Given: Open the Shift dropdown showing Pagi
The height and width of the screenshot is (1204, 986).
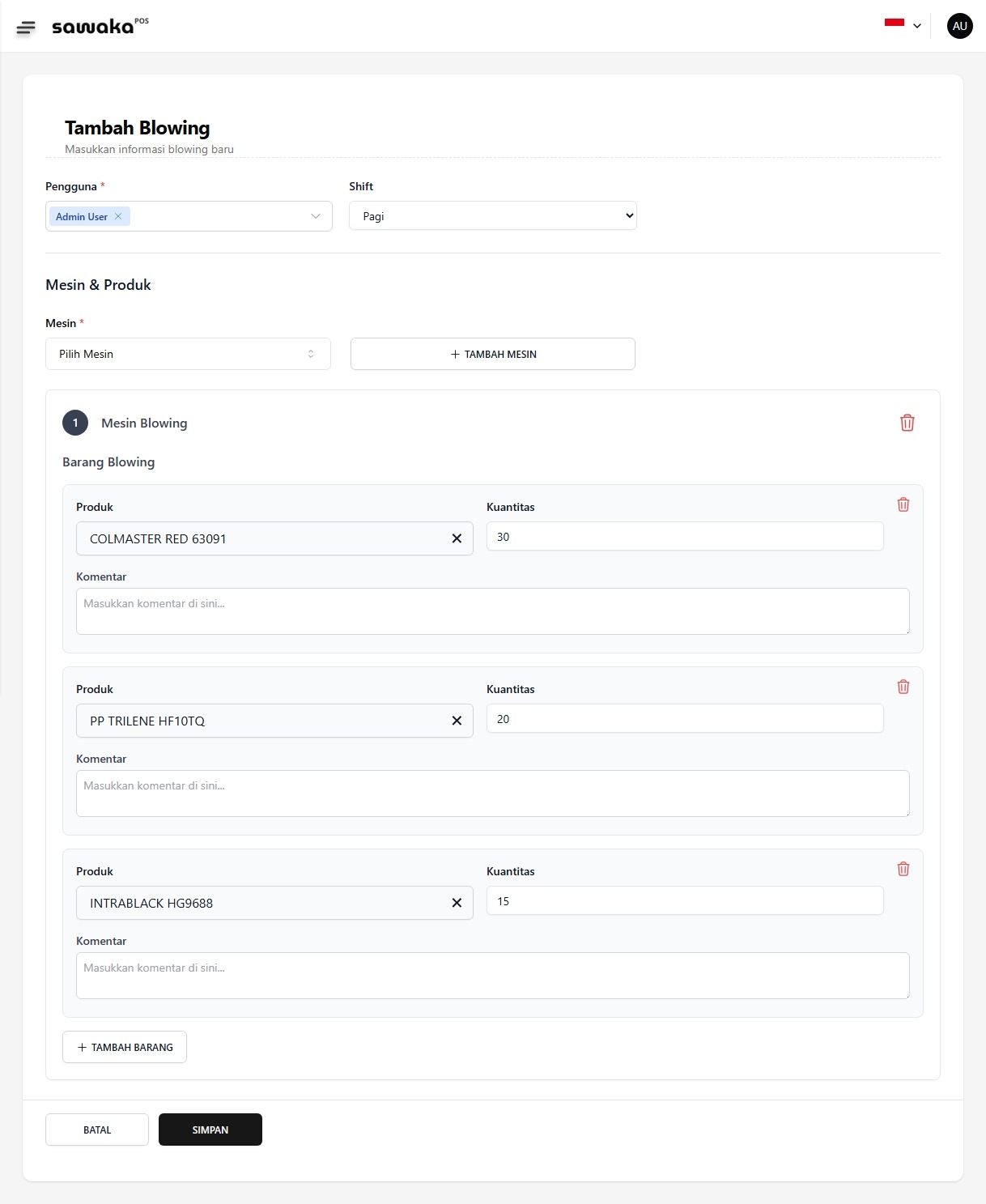Looking at the screenshot, I should [492, 216].
